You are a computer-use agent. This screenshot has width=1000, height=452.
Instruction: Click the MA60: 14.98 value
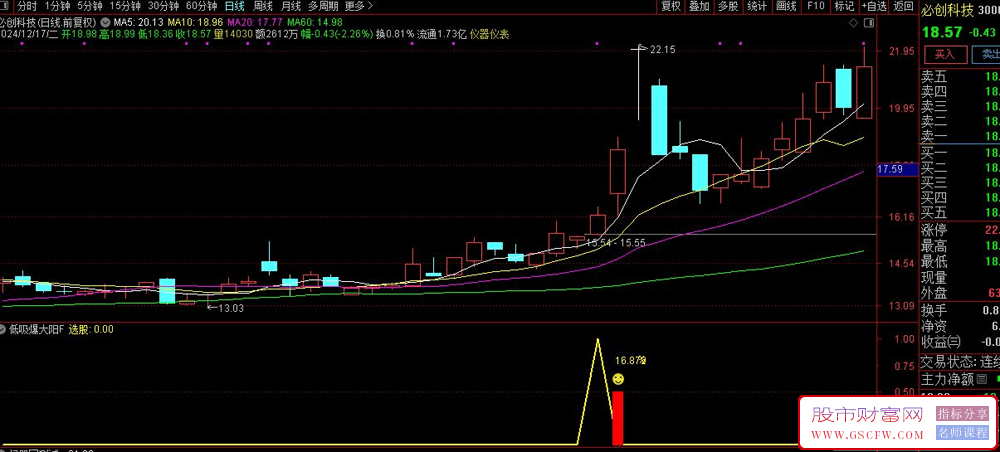pos(315,22)
